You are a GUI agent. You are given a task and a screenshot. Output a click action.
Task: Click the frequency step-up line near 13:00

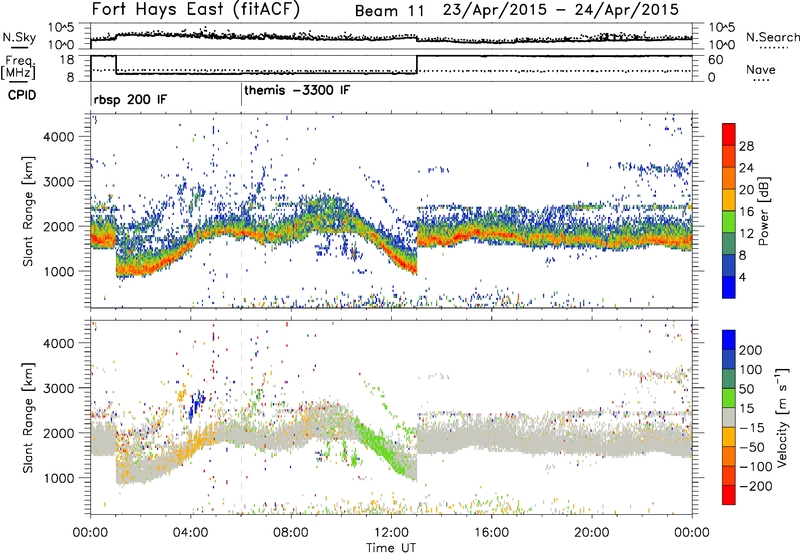pos(417,64)
